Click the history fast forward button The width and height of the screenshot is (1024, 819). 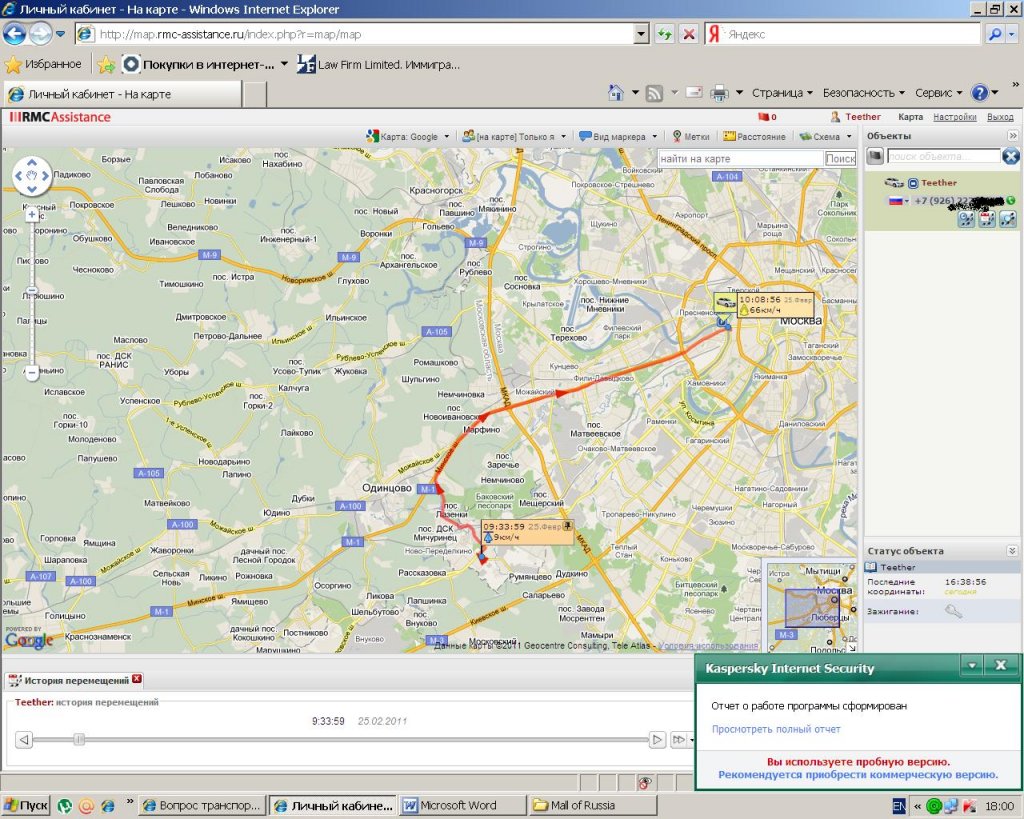tap(679, 740)
